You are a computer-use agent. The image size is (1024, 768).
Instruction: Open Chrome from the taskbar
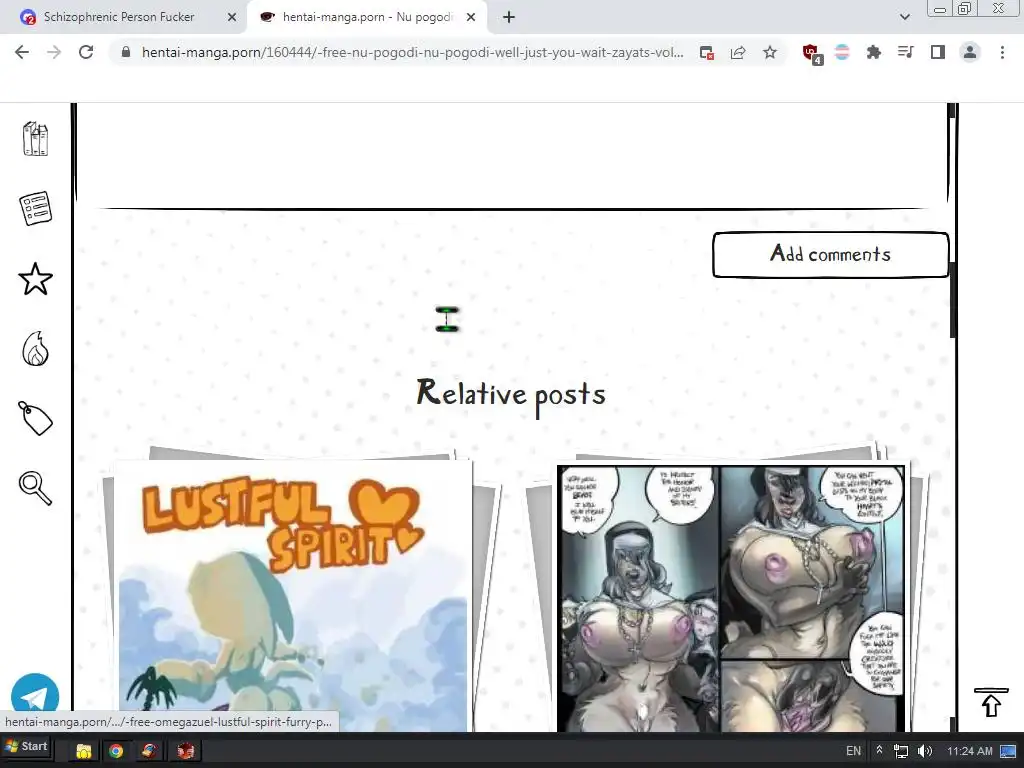point(116,751)
